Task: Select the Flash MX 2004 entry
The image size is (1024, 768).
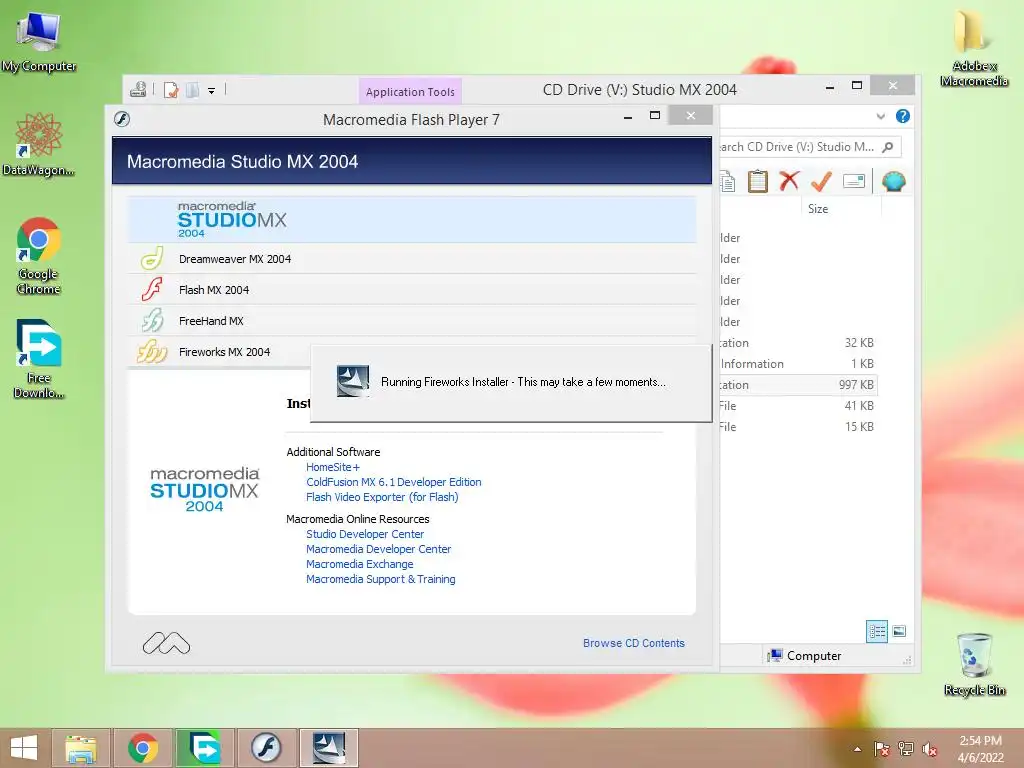Action: pos(411,290)
